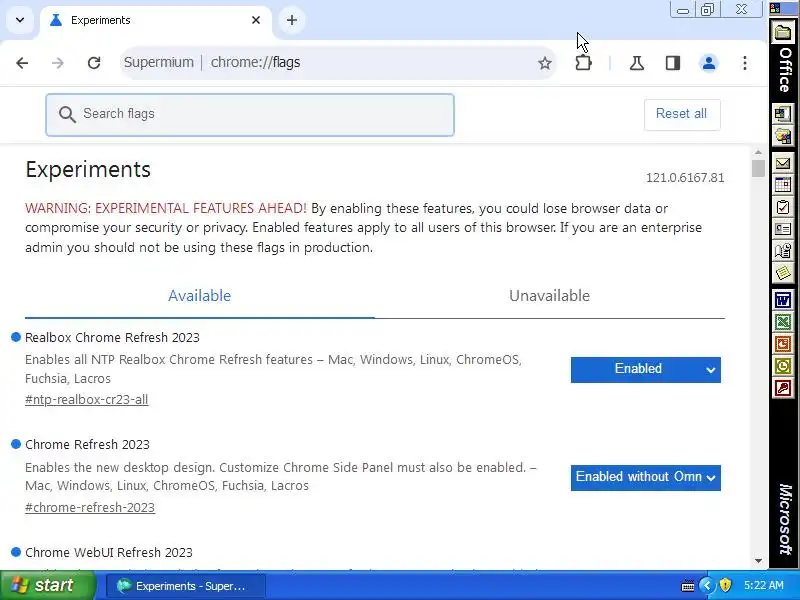Select the Experiments browser tab
Screen dimensions: 800x600
click(x=156, y=20)
